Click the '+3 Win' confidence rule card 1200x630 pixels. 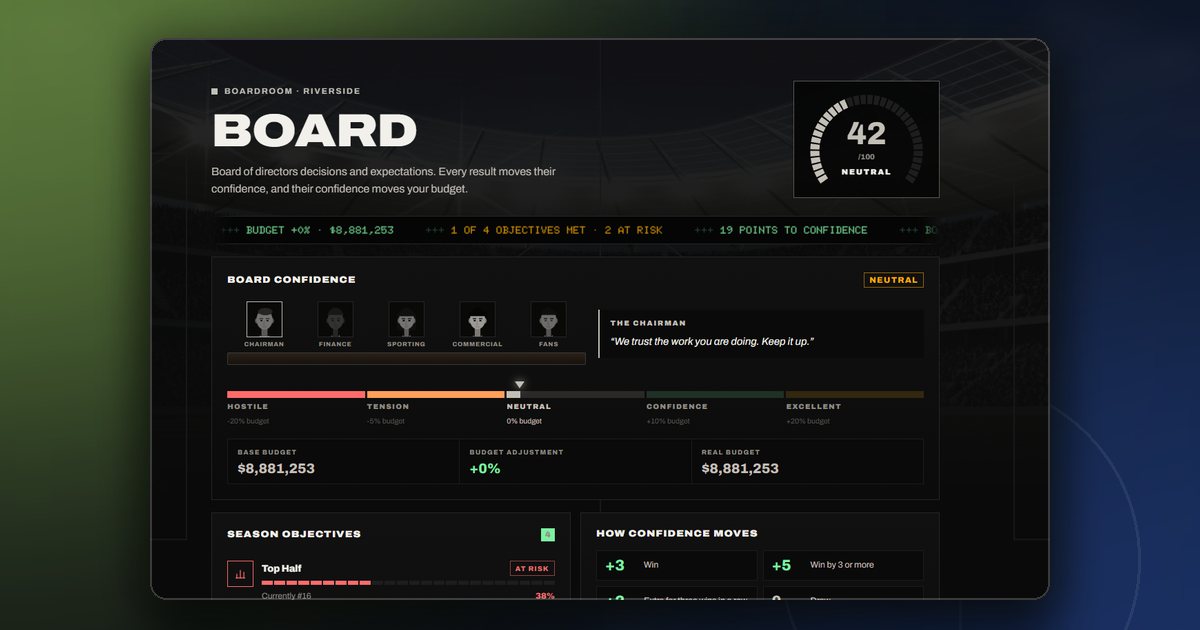coord(677,565)
